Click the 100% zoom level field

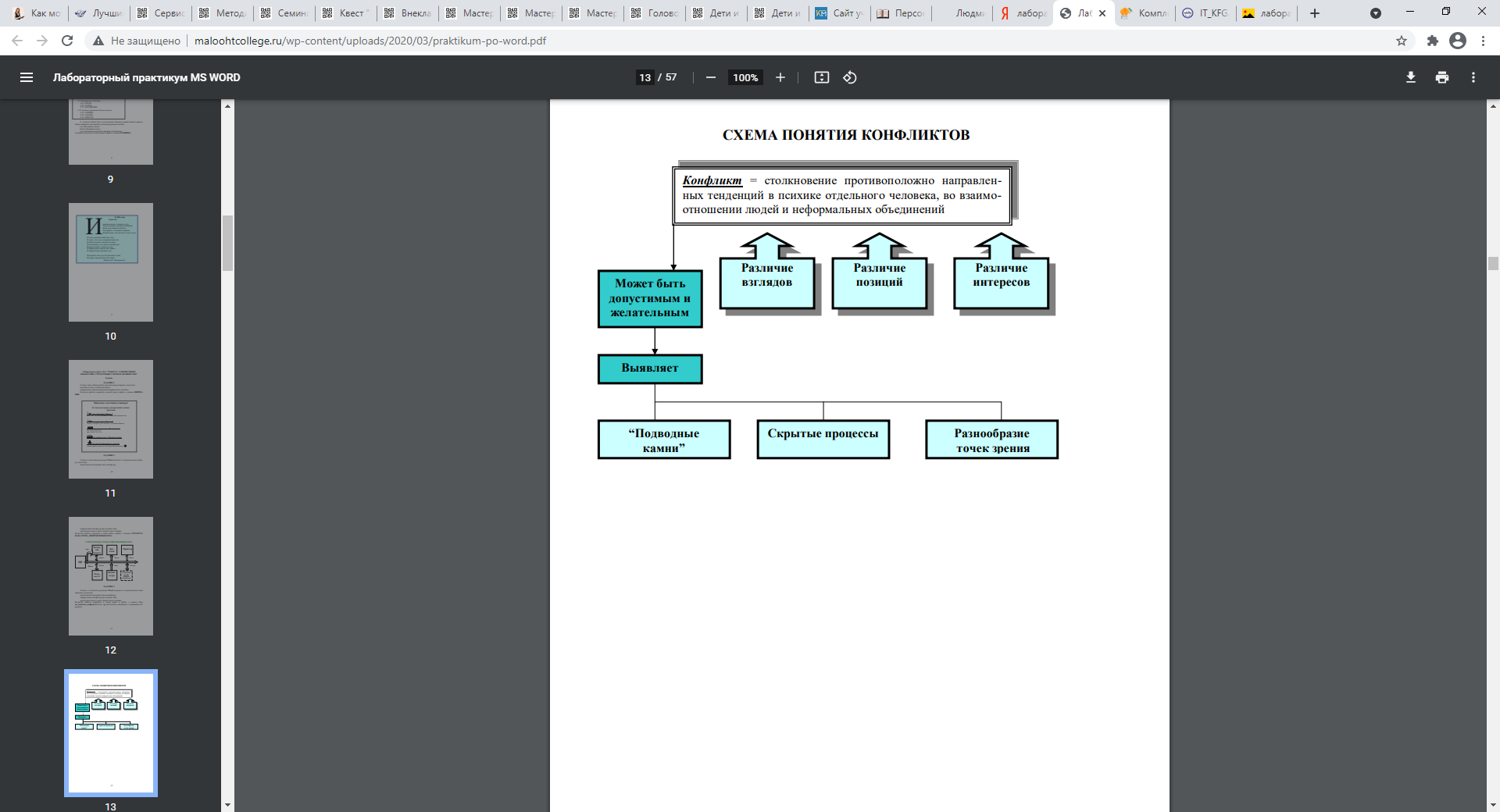(x=745, y=77)
